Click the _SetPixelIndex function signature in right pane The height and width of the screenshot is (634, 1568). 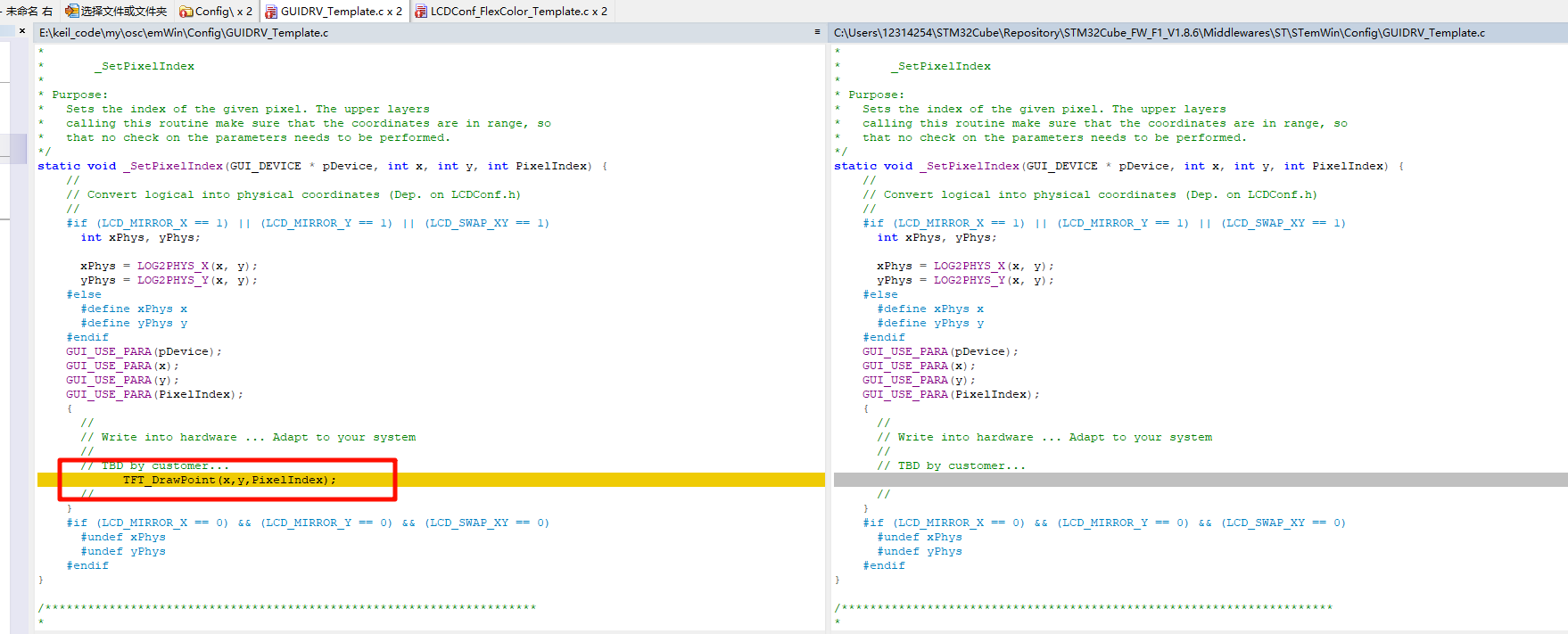1119,166
